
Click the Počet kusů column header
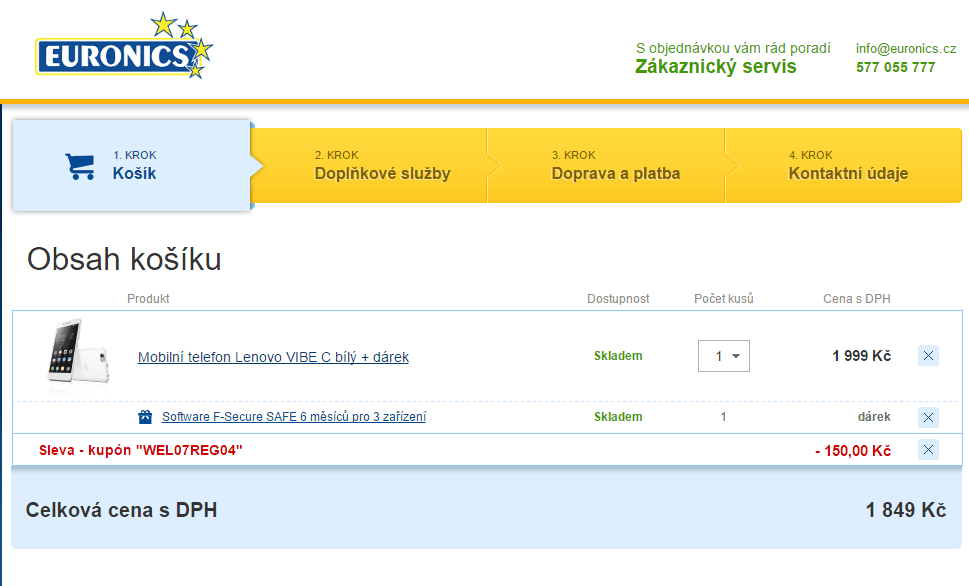[724, 299]
